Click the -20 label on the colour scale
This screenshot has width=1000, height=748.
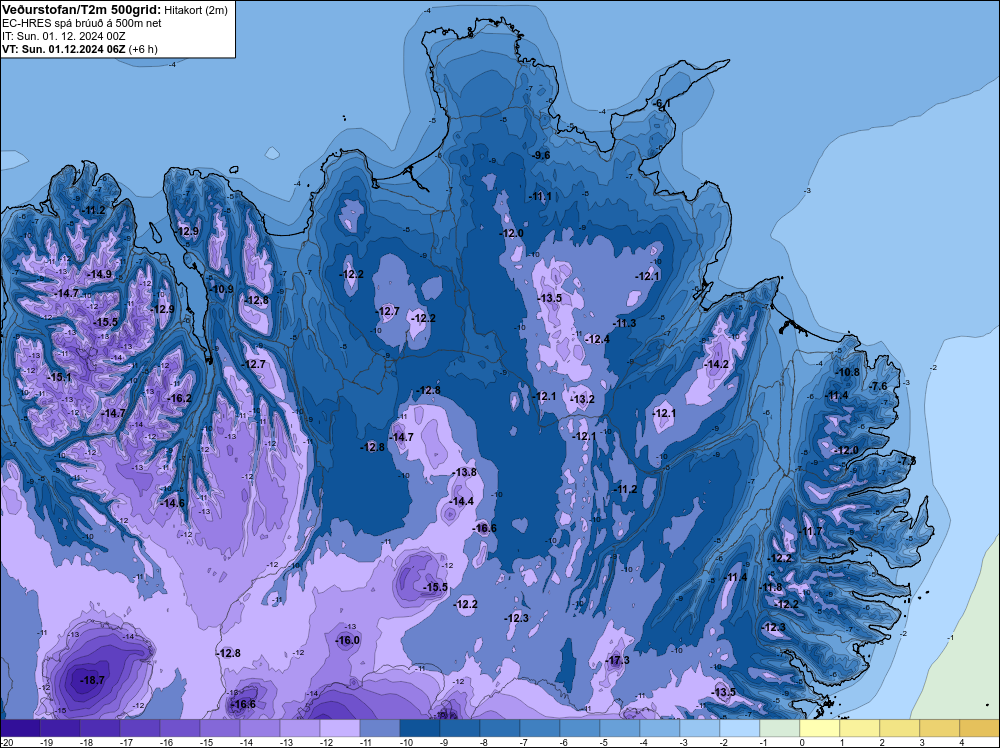pyautogui.click(x=5, y=742)
